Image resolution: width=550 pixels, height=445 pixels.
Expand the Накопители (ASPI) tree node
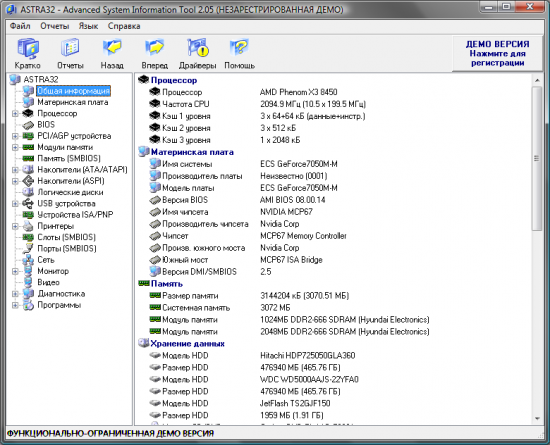click(x=15, y=181)
